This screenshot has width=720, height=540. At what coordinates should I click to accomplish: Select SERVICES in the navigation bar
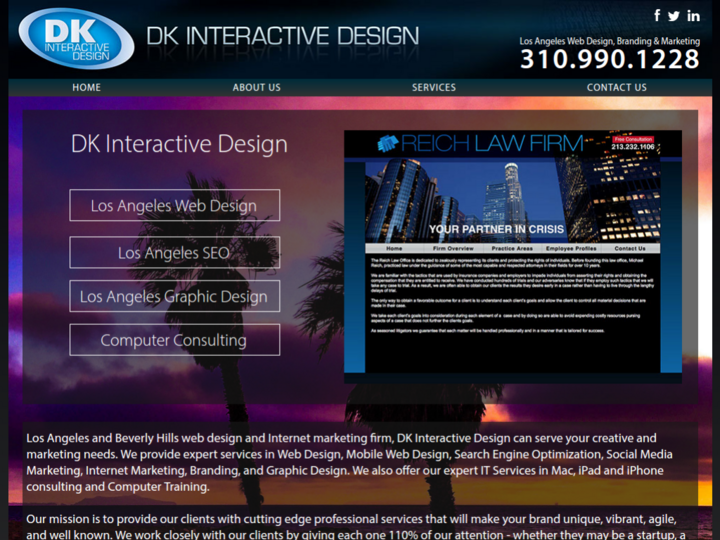click(x=433, y=87)
